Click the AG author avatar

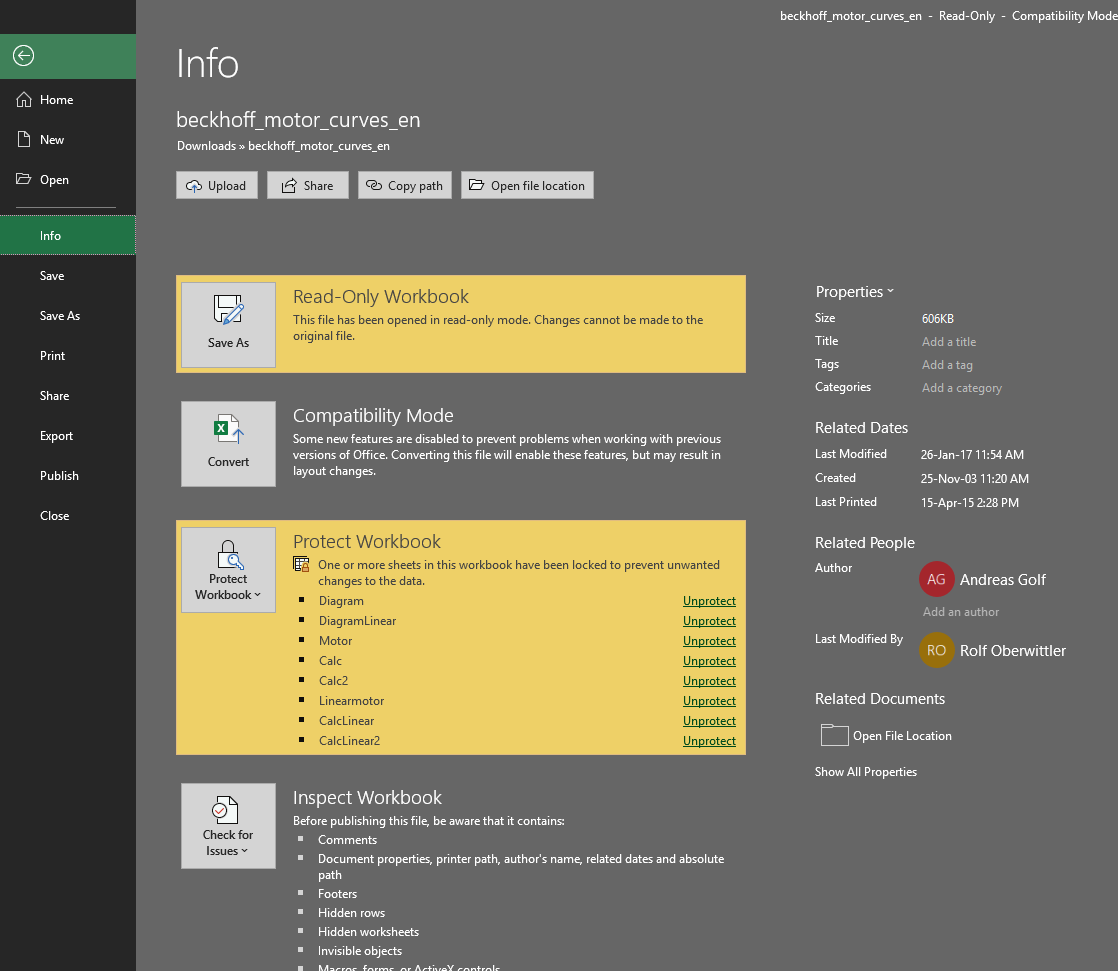[x=936, y=580]
